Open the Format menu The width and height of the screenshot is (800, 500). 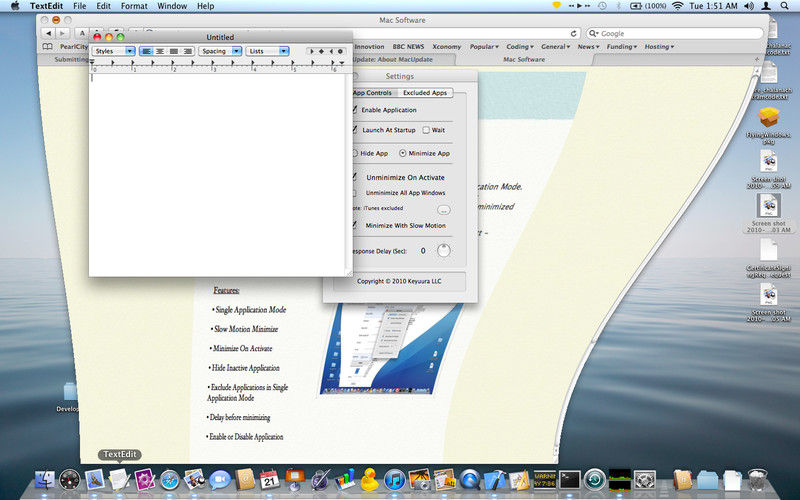coord(134,6)
